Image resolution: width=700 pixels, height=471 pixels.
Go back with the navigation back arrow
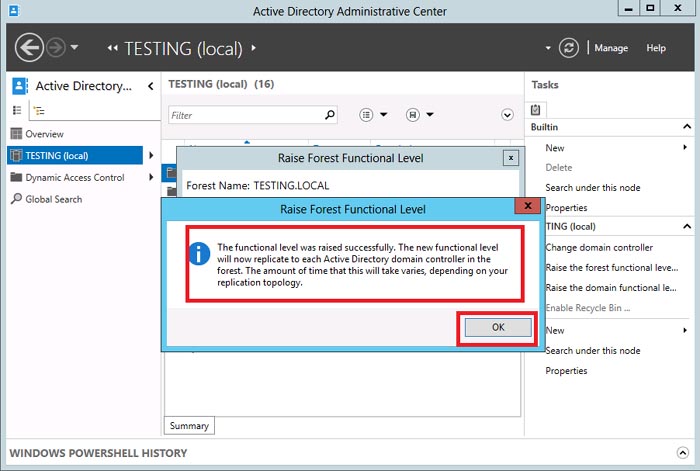click(x=29, y=47)
